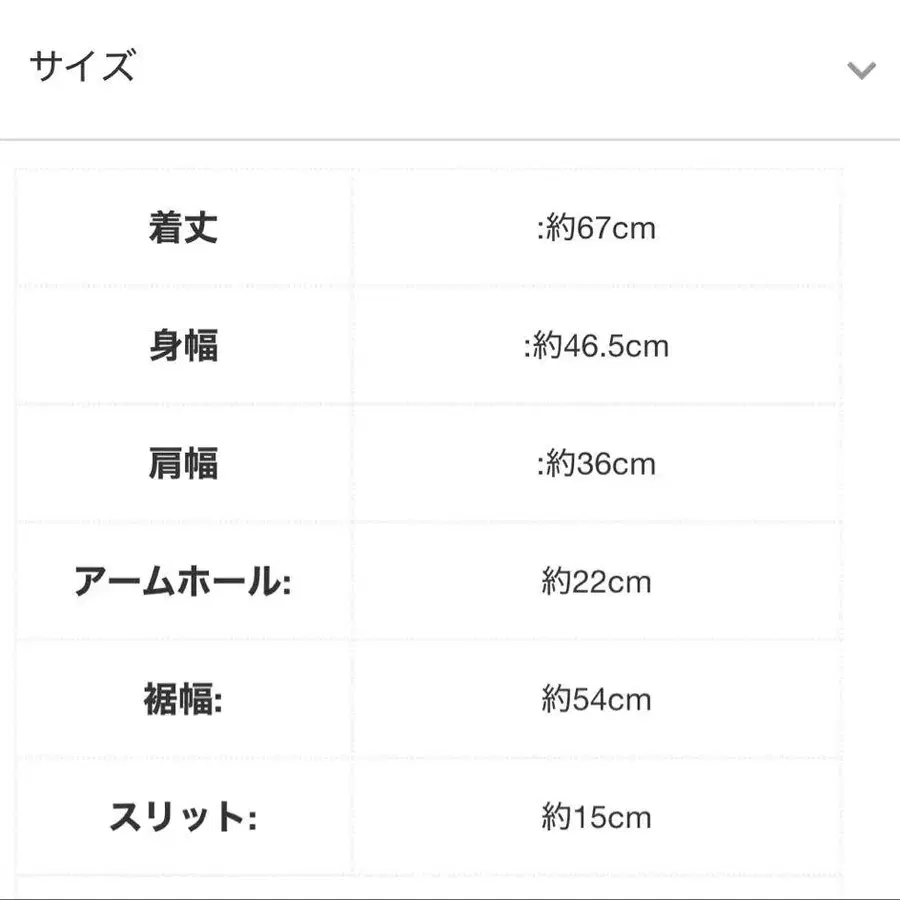Click the :約67cm length value
This screenshot has width=900, height=900.
click(x=596, y=229)
